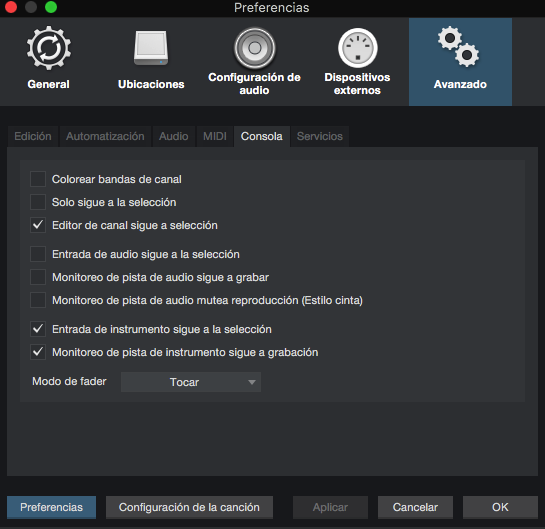545x529 pixels.
Task: Open the Dispositivos externos MIDI connector icon
Action: 358,48
